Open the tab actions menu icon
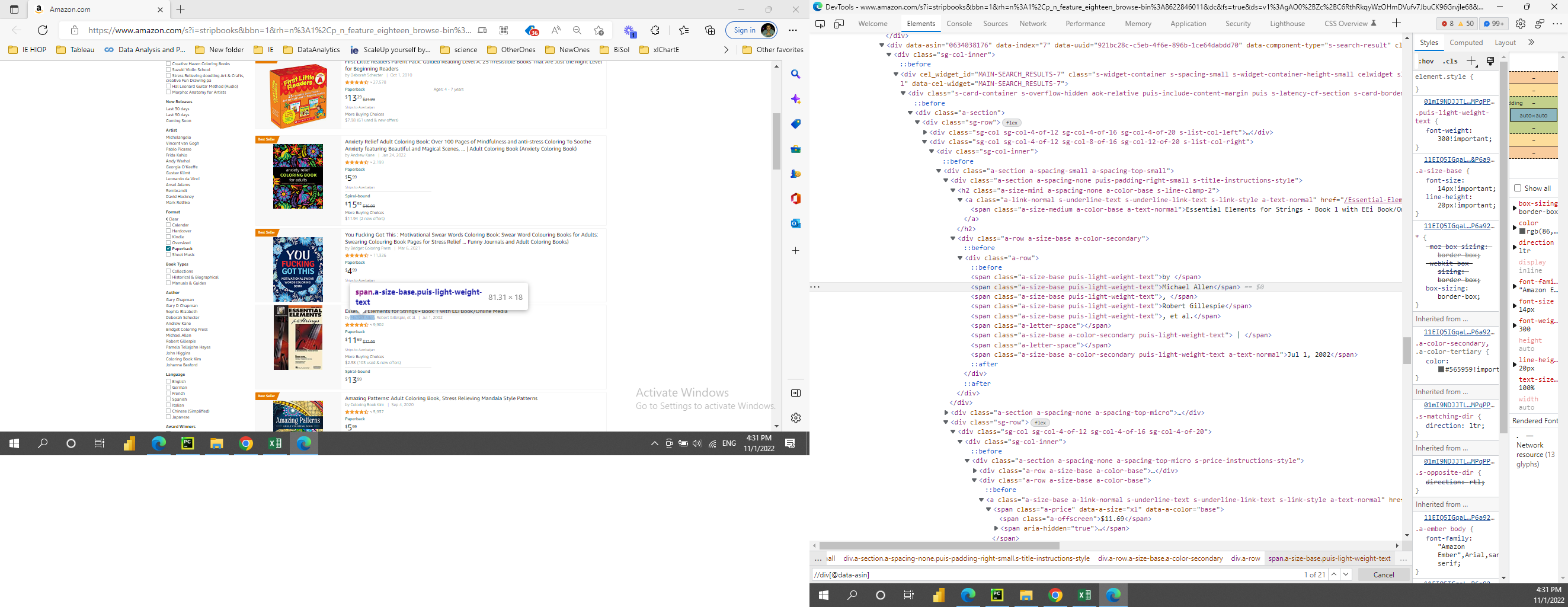This screenshot has height=607, width=1568. [x=14, y=9]
